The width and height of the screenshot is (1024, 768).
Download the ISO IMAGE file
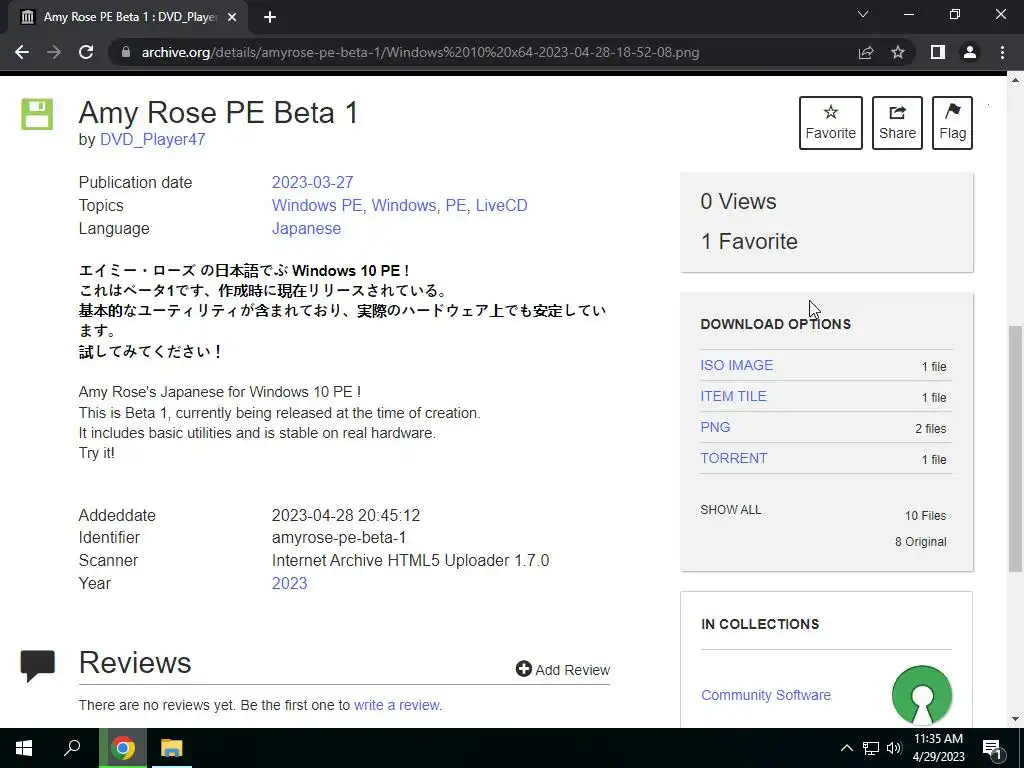737,365
